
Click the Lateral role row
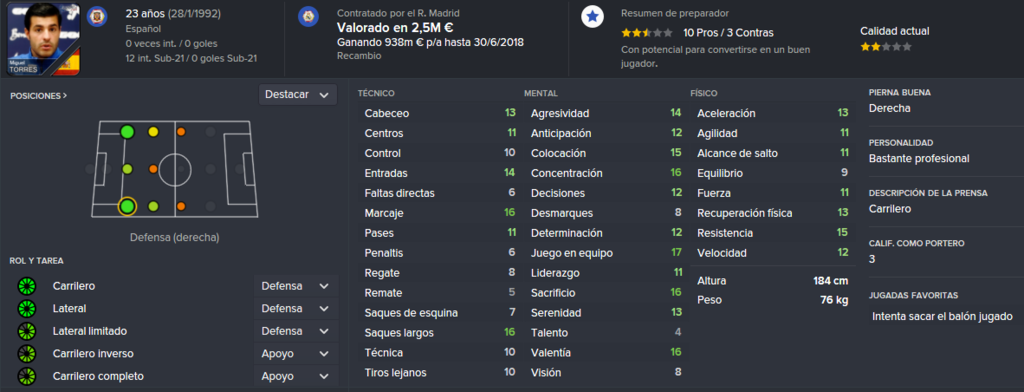coord(175,308)
